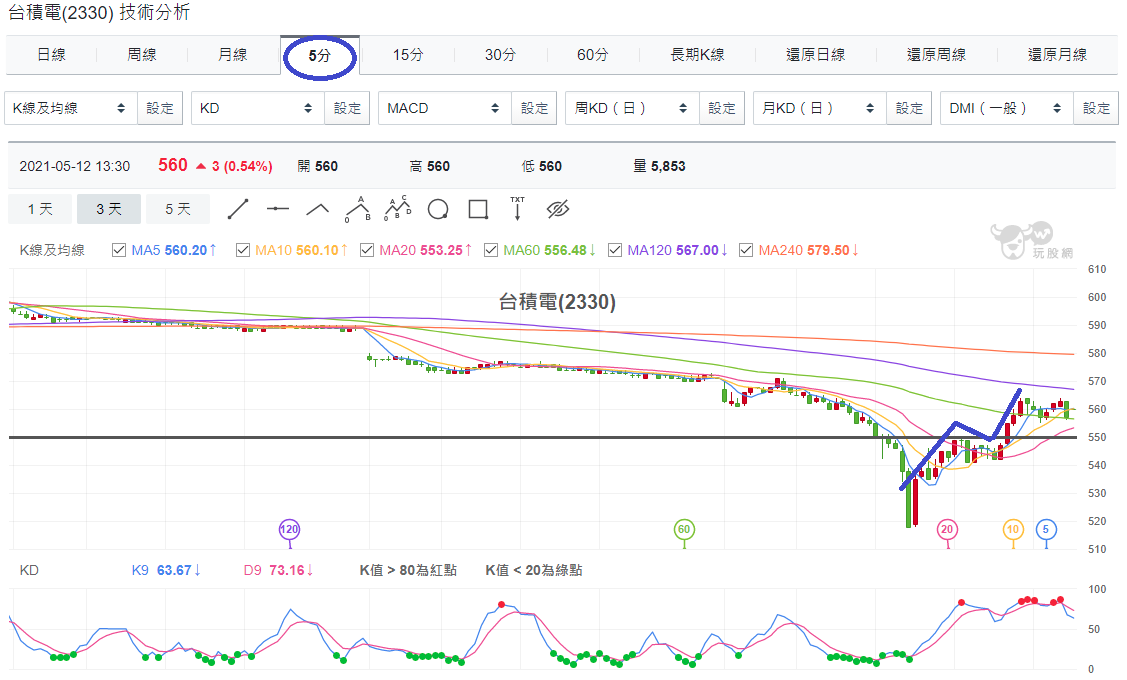The image size is (1127, 680).
Task: Click the blue 5 MA marker
Action: tap(1046, 530)
